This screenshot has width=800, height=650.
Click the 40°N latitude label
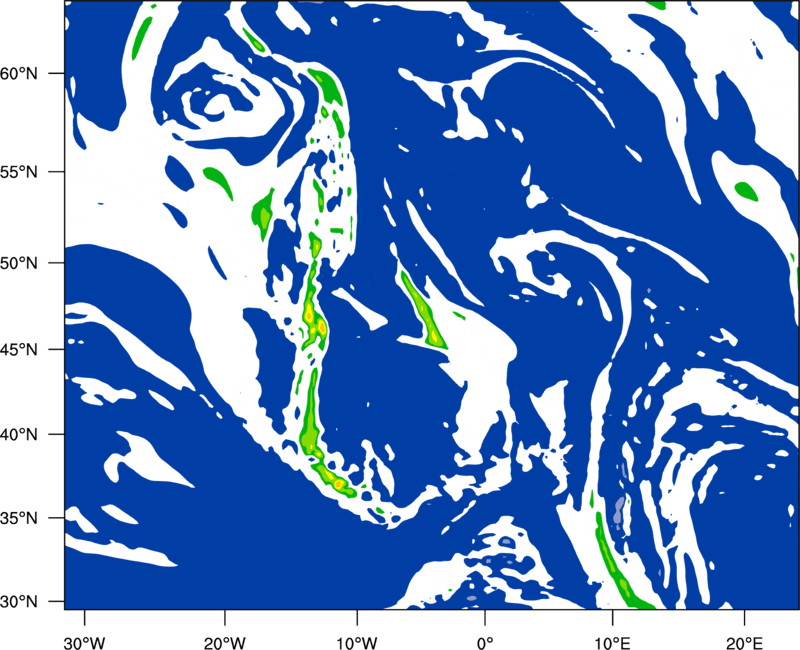tap(19, 434)
